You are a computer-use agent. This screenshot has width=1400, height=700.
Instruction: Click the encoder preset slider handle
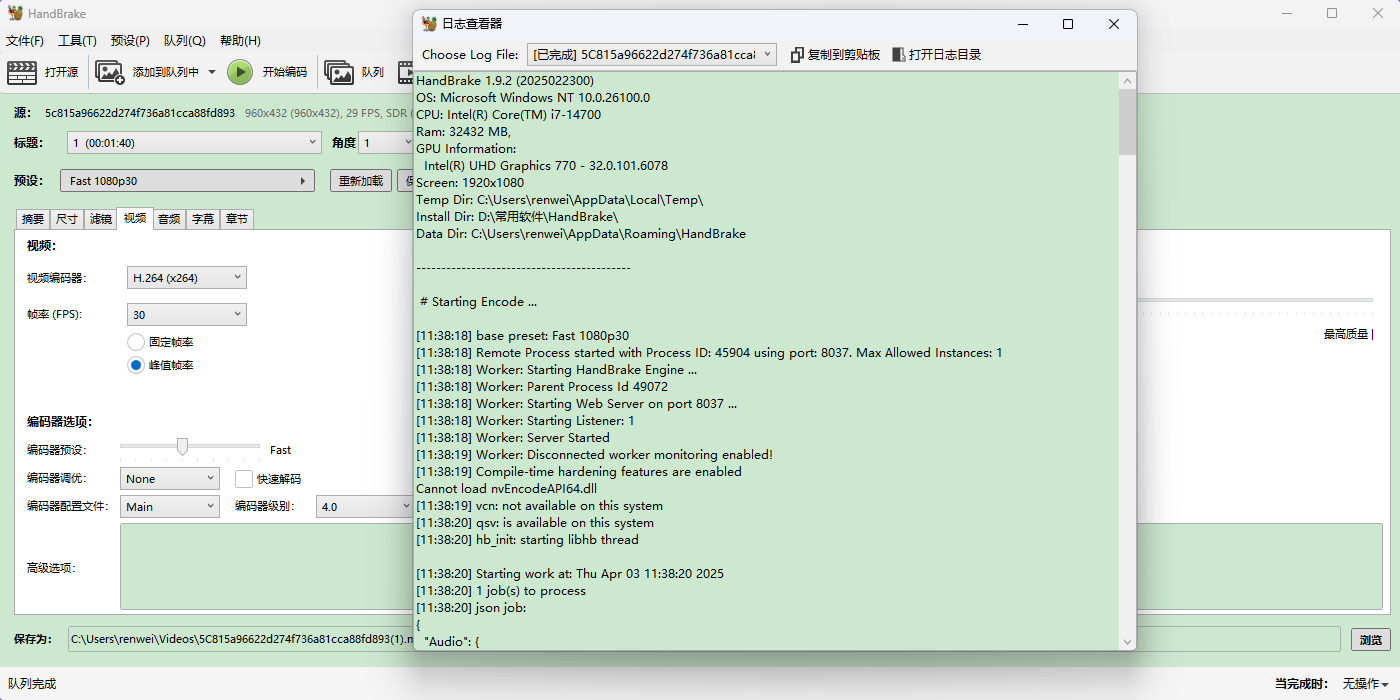[x=182, y=447]
